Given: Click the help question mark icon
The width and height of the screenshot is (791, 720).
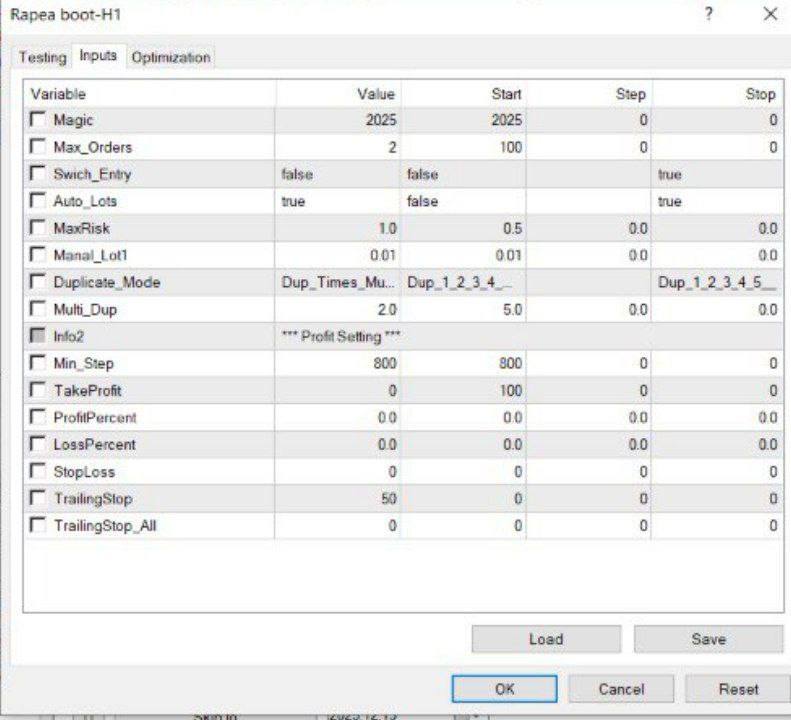Looking at the screenshot, I should [x=709, y=14].
